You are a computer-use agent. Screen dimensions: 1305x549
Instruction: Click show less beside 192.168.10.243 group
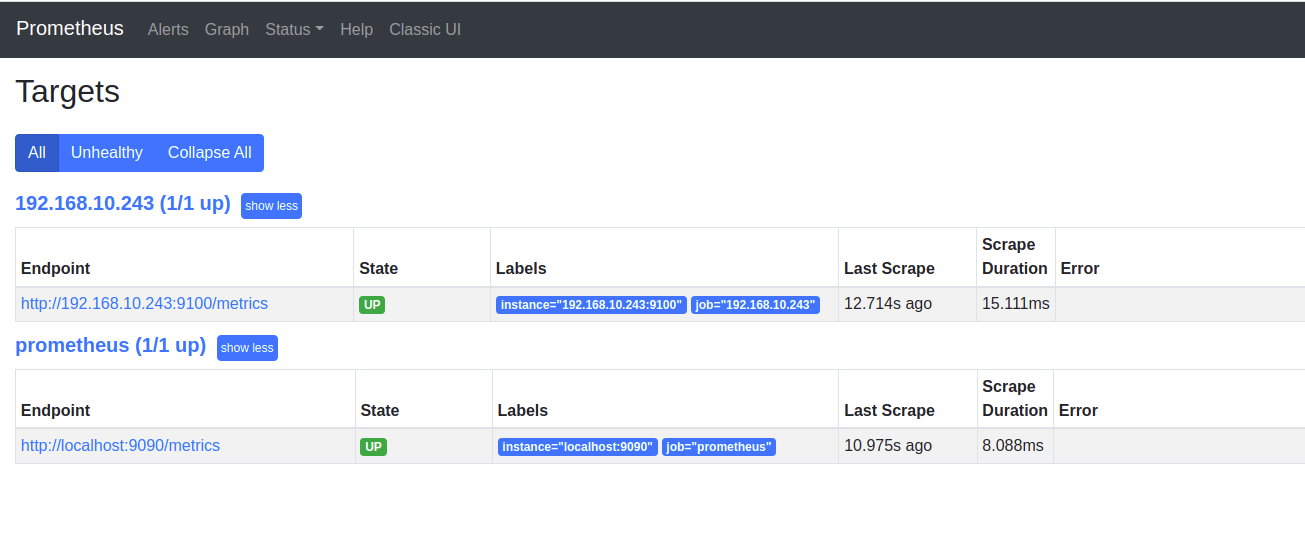pyautogui.click(x=271, y=206)
